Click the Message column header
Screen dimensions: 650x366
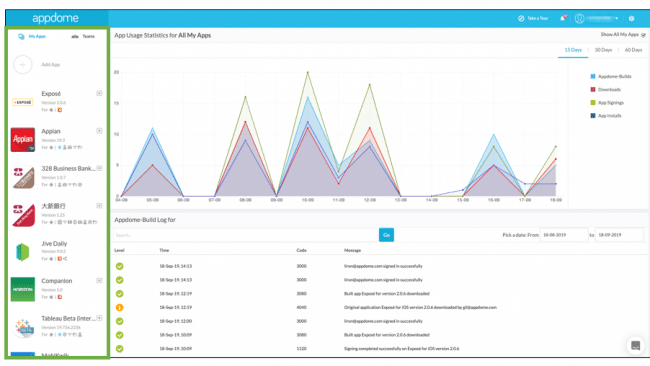point(352,250)
